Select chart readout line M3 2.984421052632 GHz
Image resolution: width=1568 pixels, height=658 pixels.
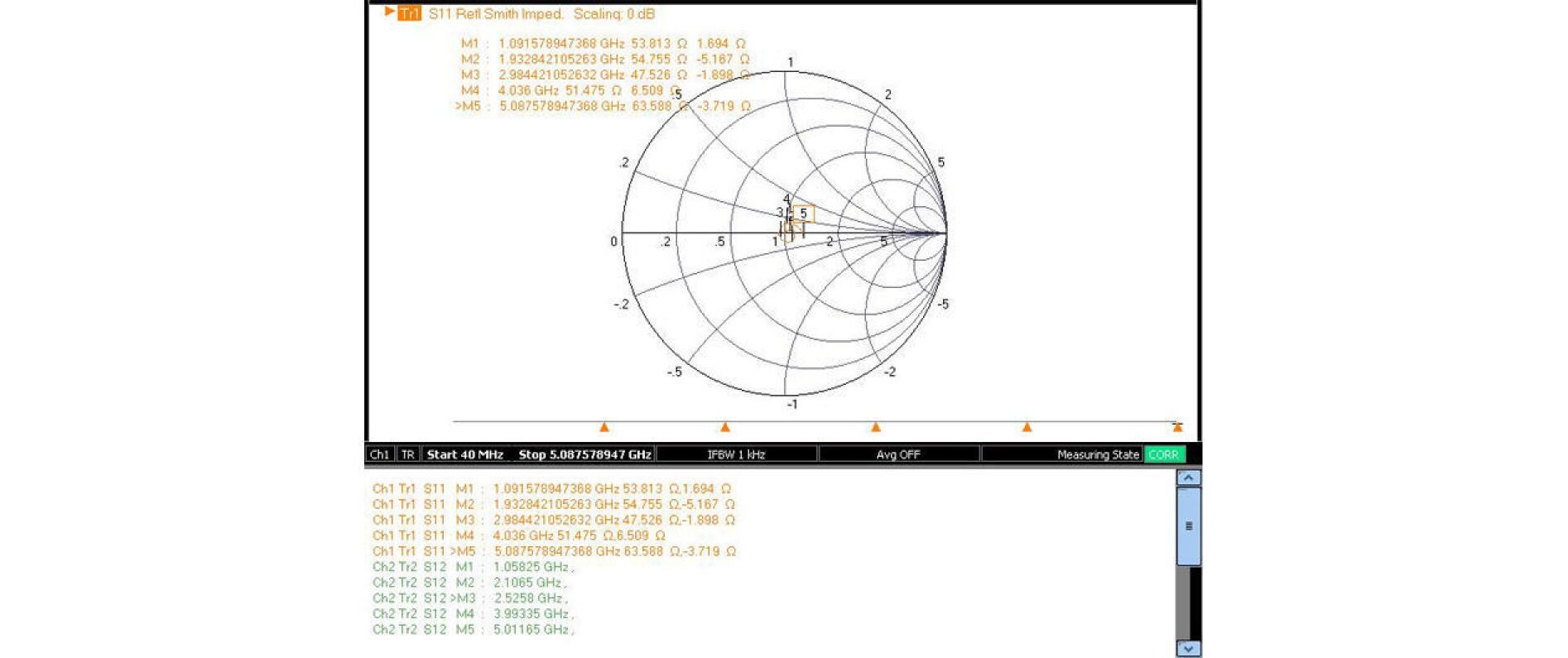[x=605, y=75]
